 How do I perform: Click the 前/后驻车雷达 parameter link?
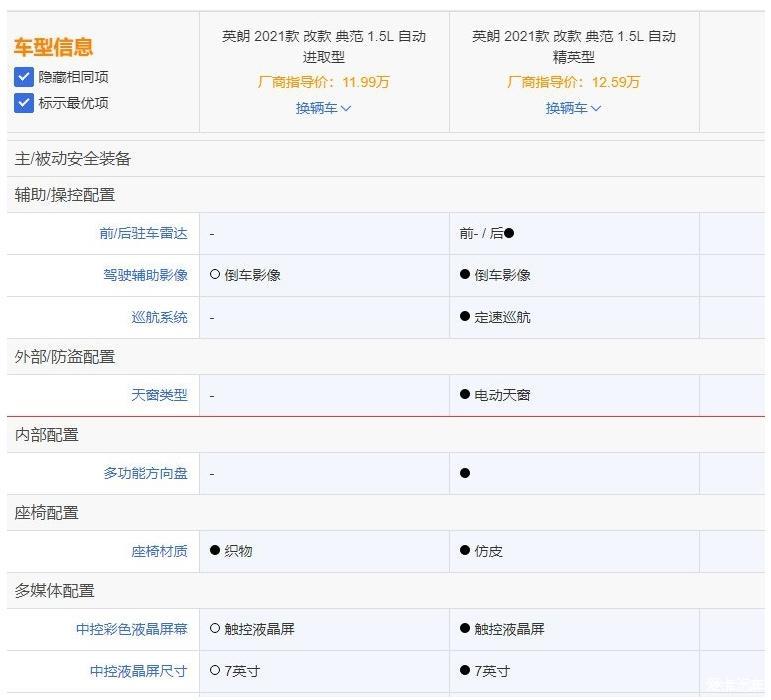(x=144, y=233)
